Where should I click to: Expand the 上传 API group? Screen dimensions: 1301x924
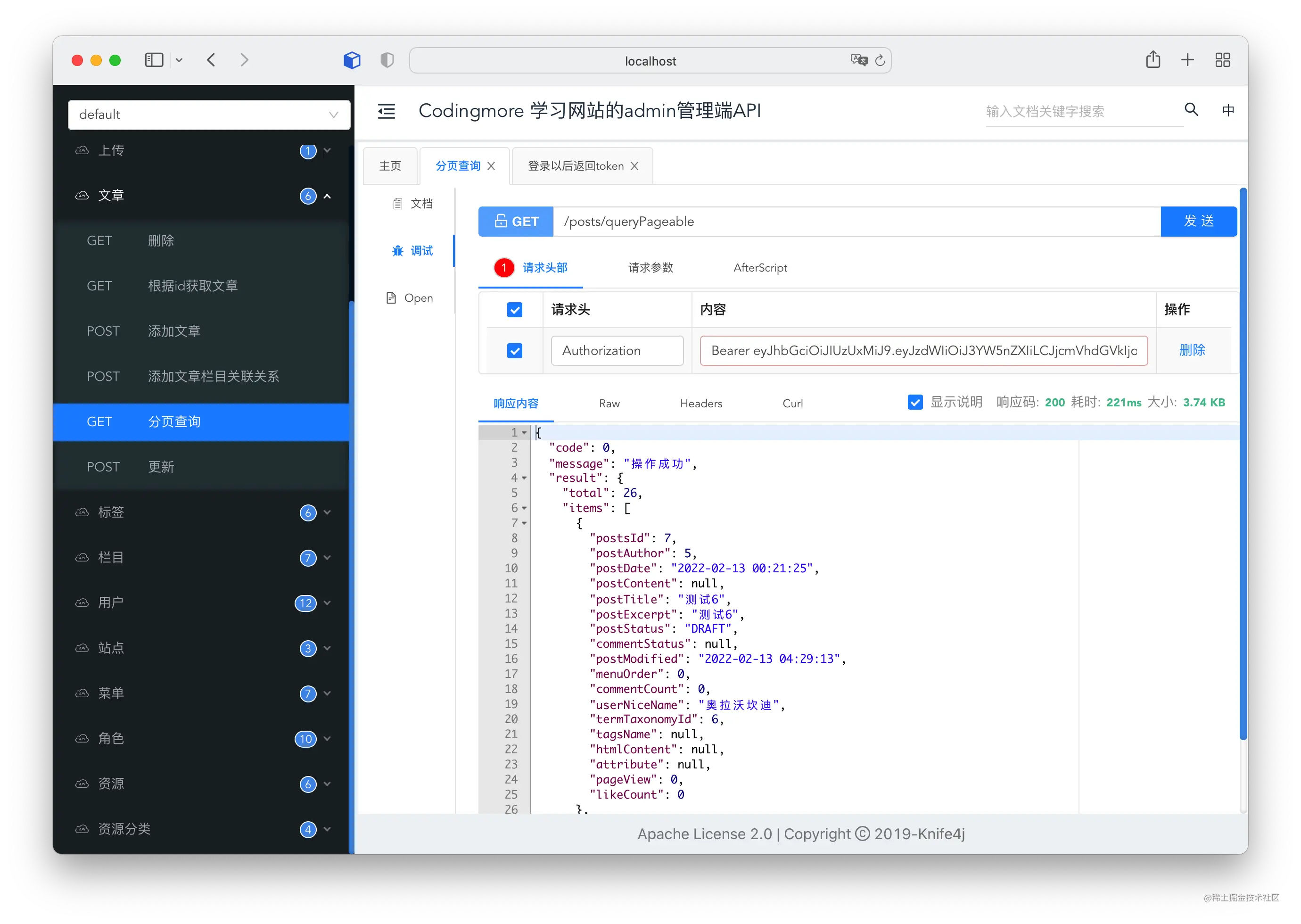tap(203, 151)
